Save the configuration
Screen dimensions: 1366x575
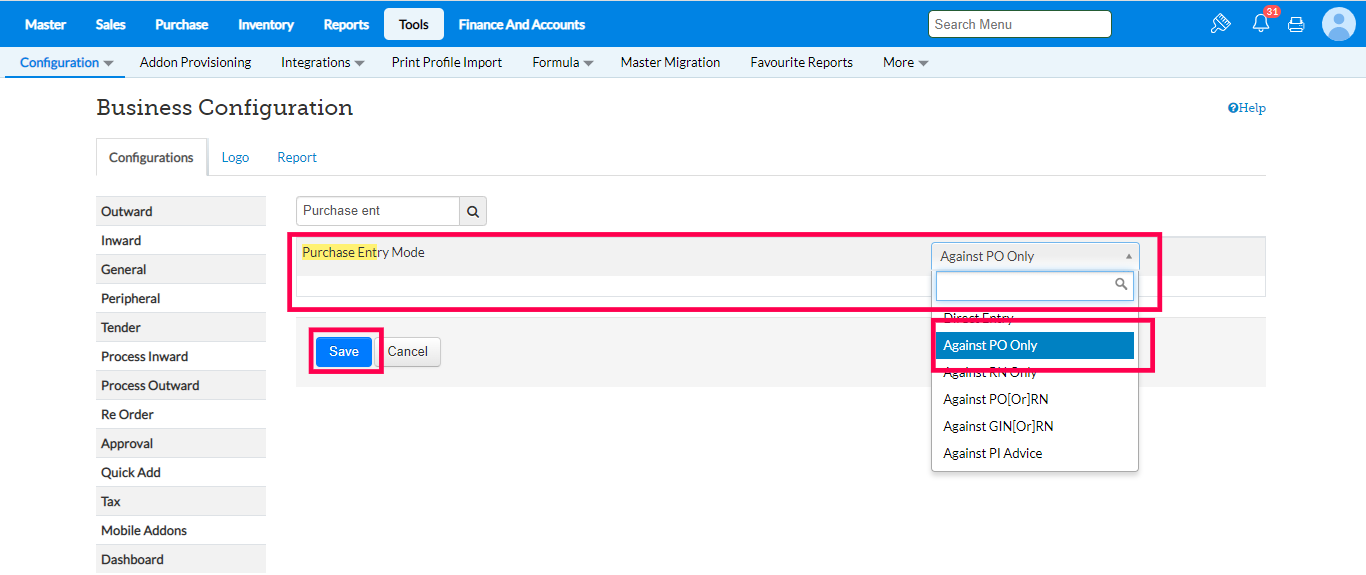[344, 351]
